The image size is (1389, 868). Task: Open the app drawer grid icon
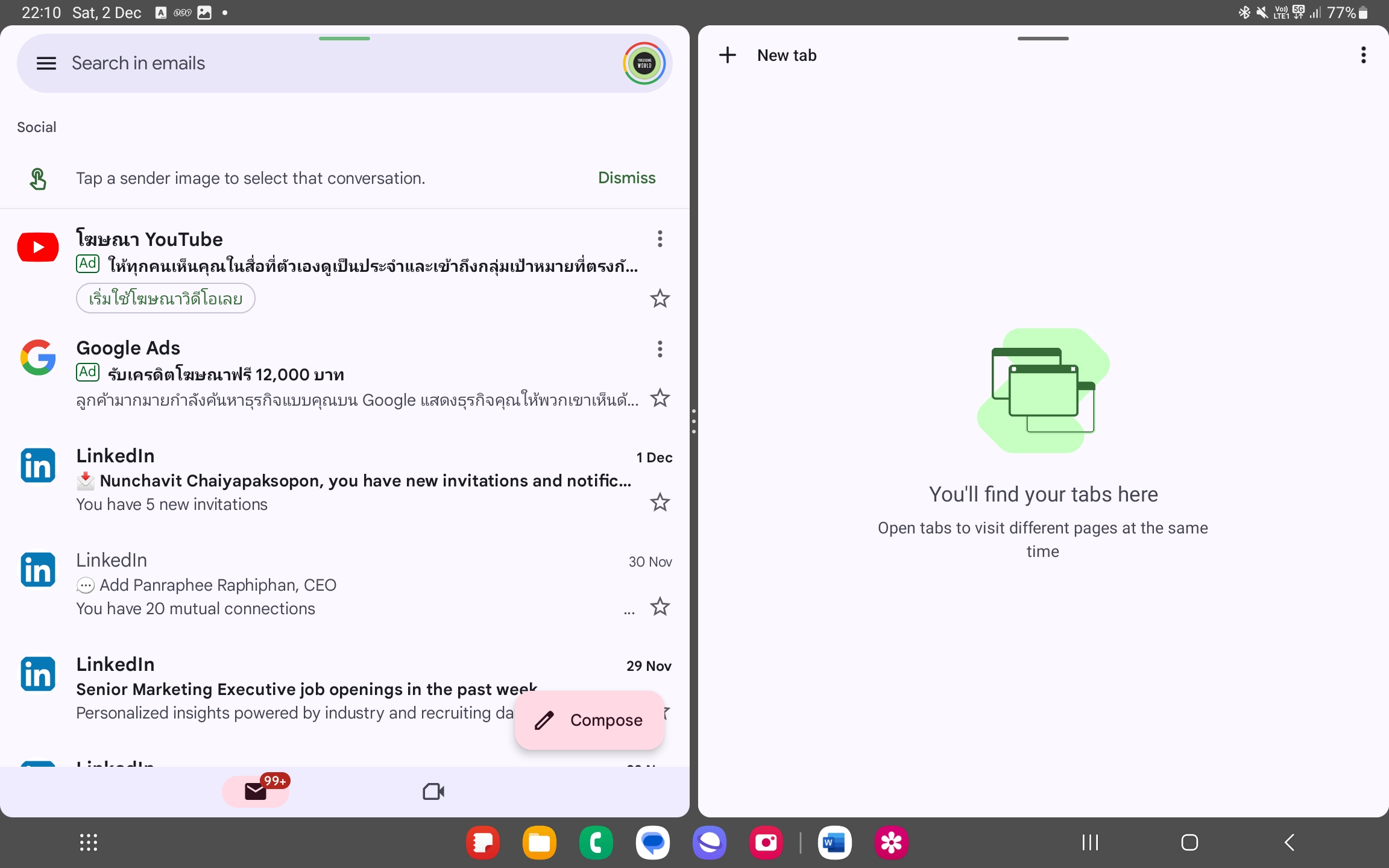point(89,842)
